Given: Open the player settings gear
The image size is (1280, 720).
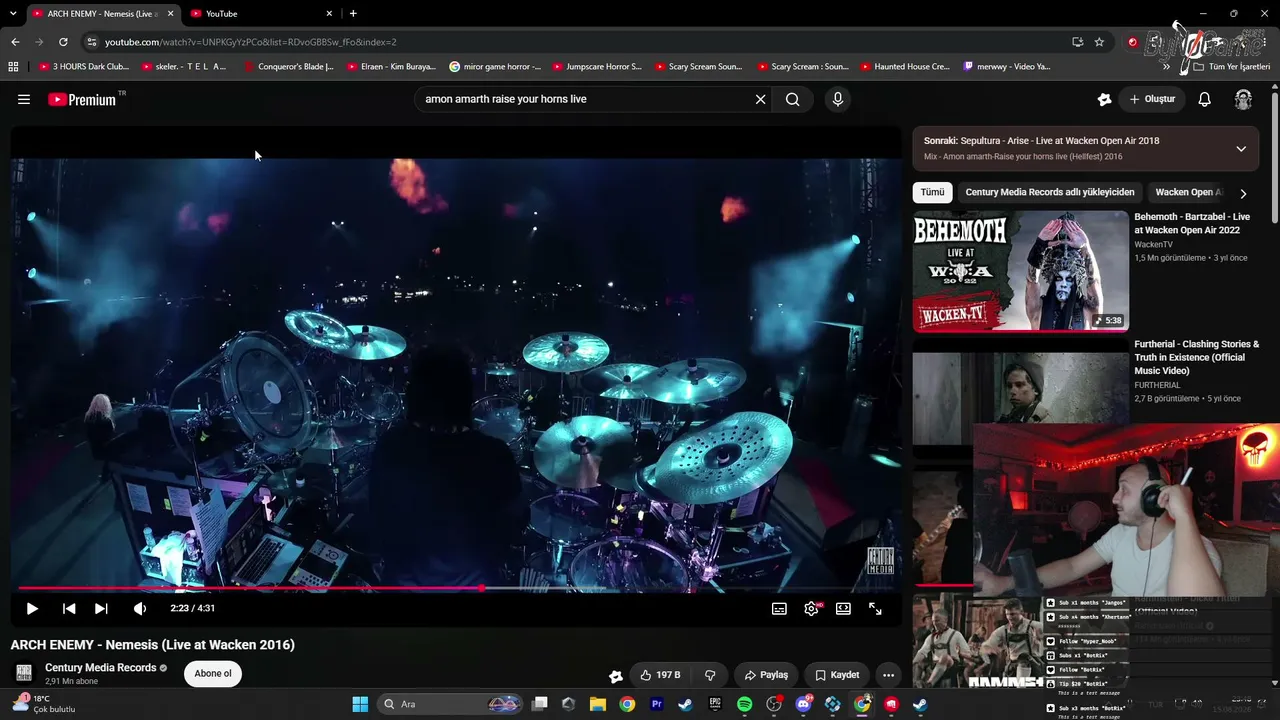Looking at the screenshot, I should [x=811, y=608].
